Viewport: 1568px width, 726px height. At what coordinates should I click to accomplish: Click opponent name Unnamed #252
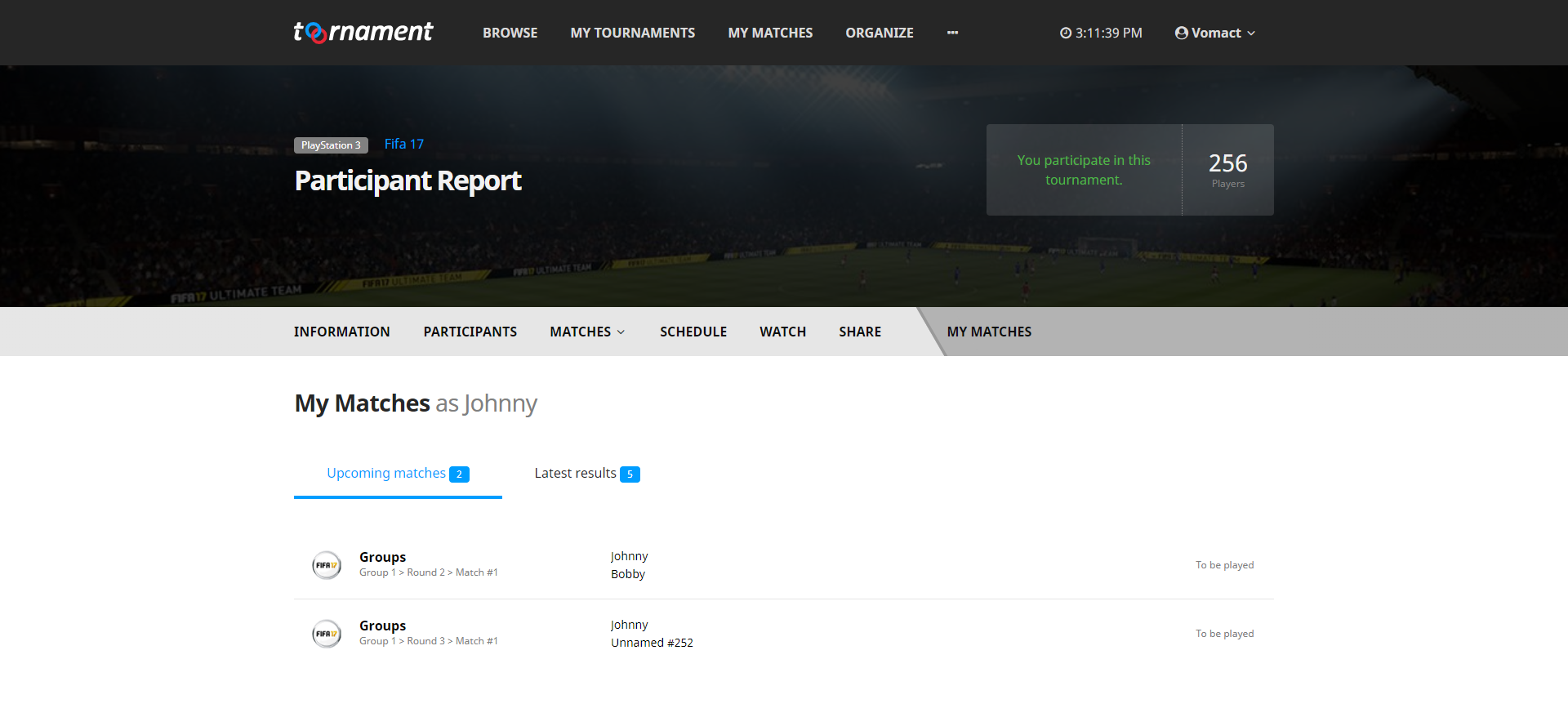tap(652, 643)
